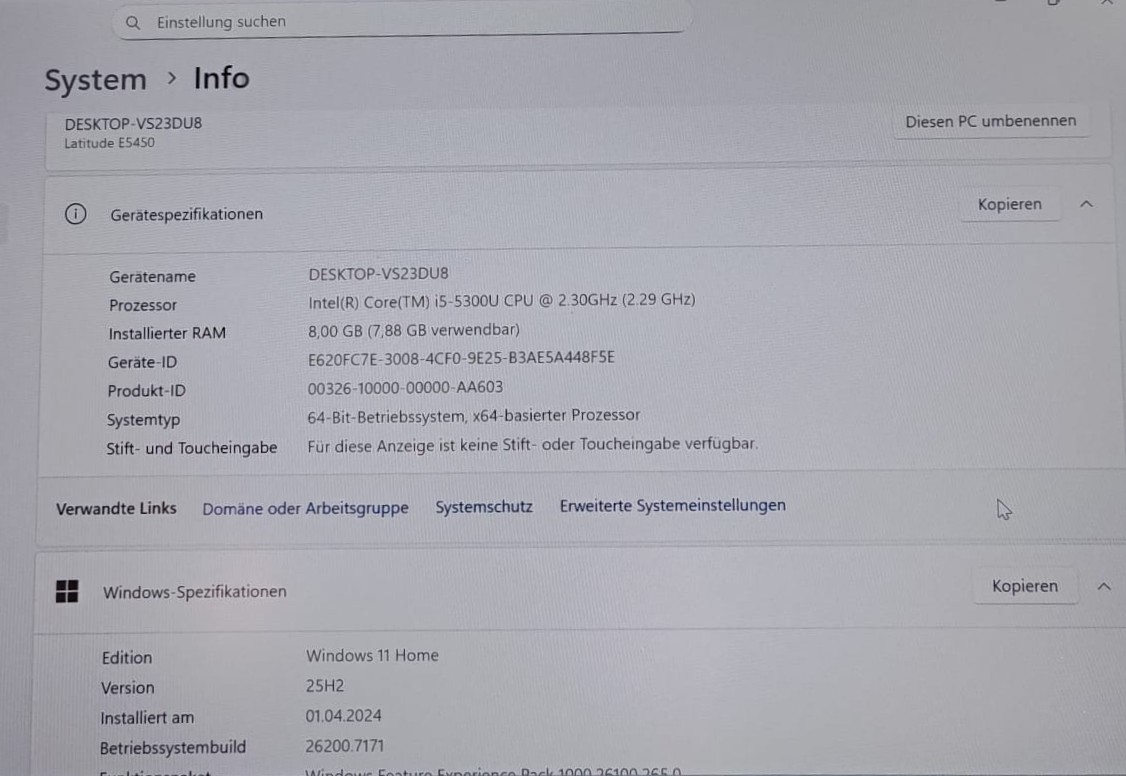
Task: Click the search magnifier icon
Action: (x=133, y=23)
